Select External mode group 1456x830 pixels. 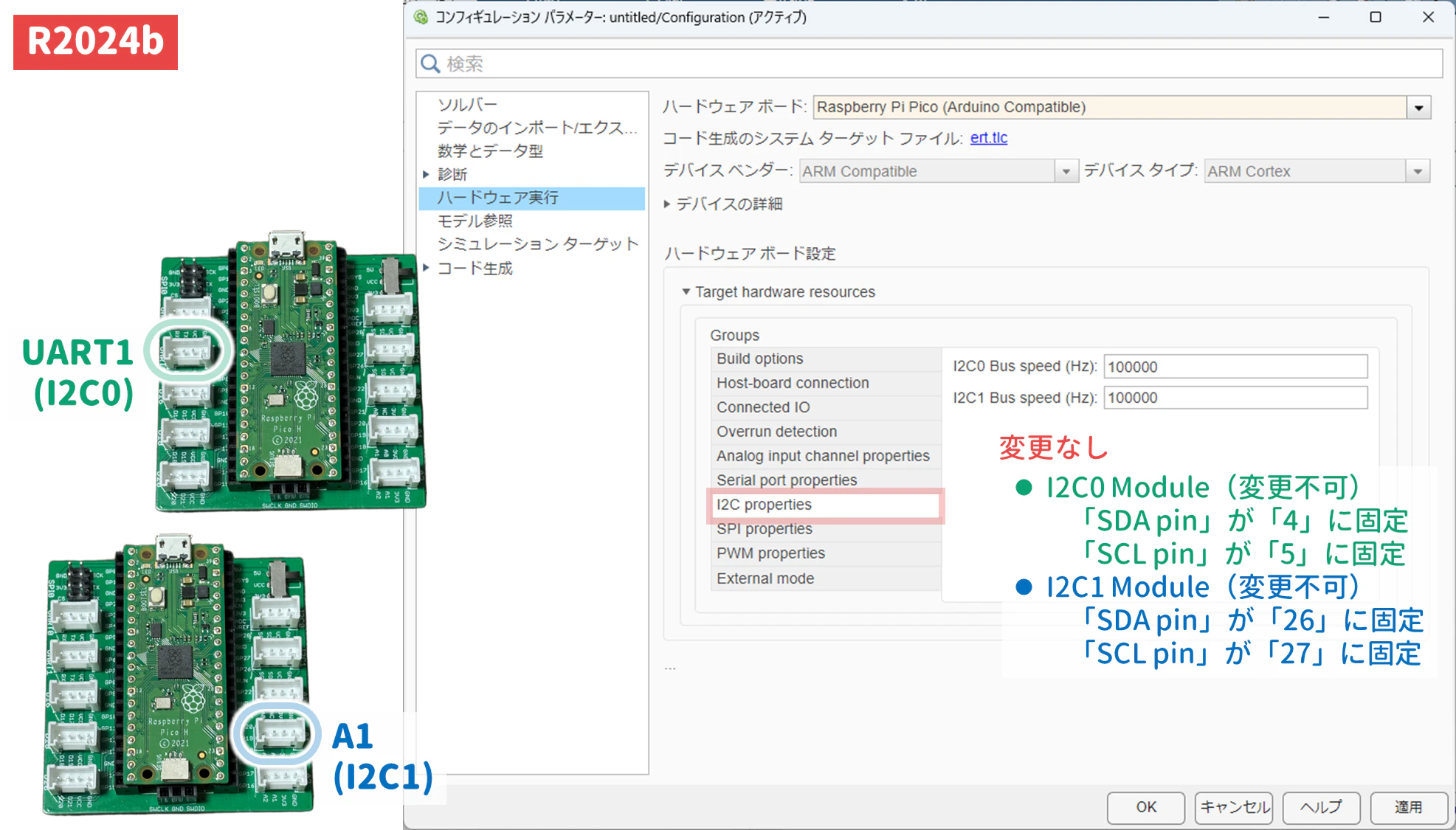point(826,578)
